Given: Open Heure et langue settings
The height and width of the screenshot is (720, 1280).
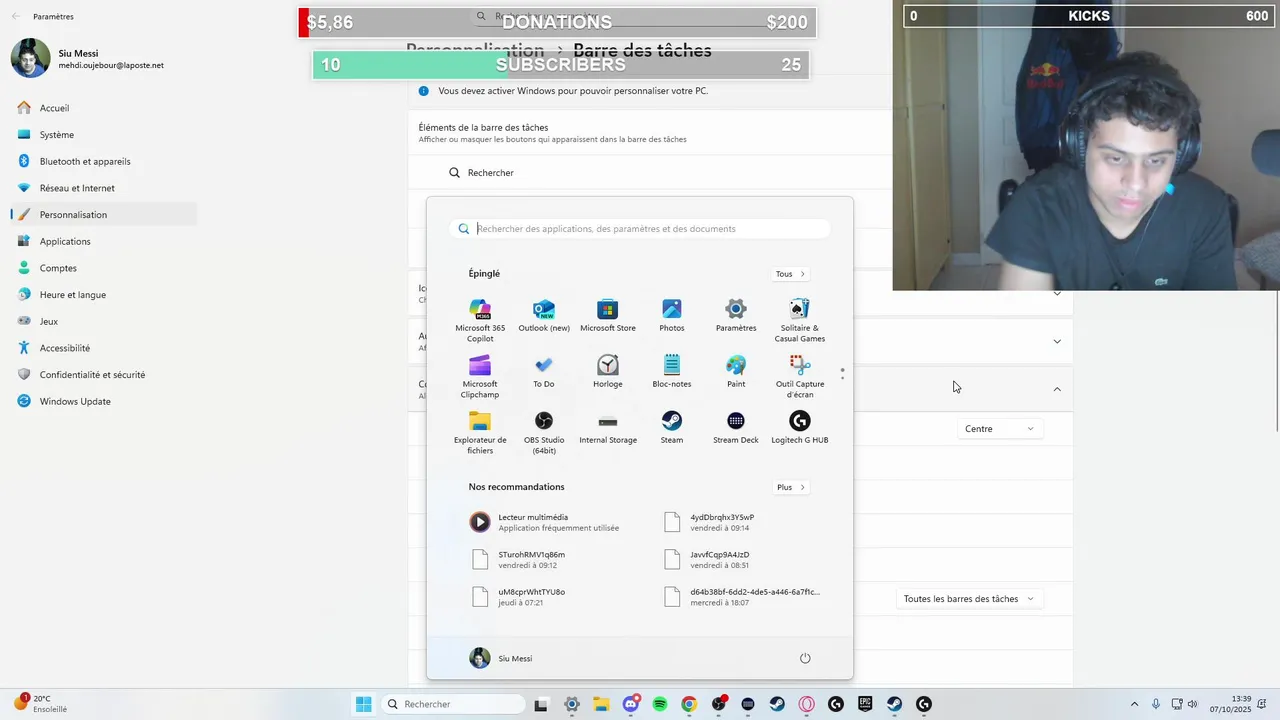Looking at the screenshot, I should tap(104, 295).
